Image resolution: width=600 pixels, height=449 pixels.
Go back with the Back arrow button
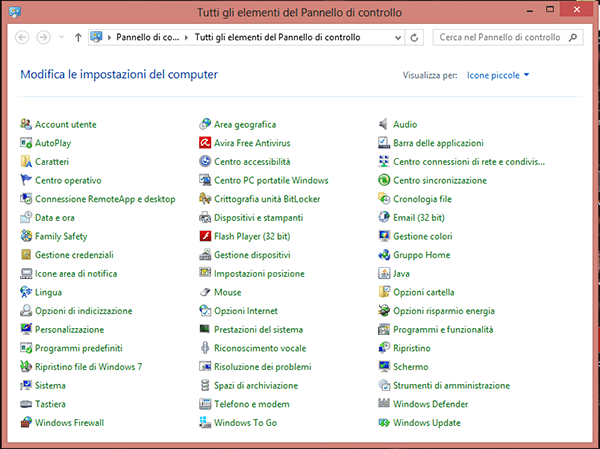pyautogui.click(x=22, y=38)
